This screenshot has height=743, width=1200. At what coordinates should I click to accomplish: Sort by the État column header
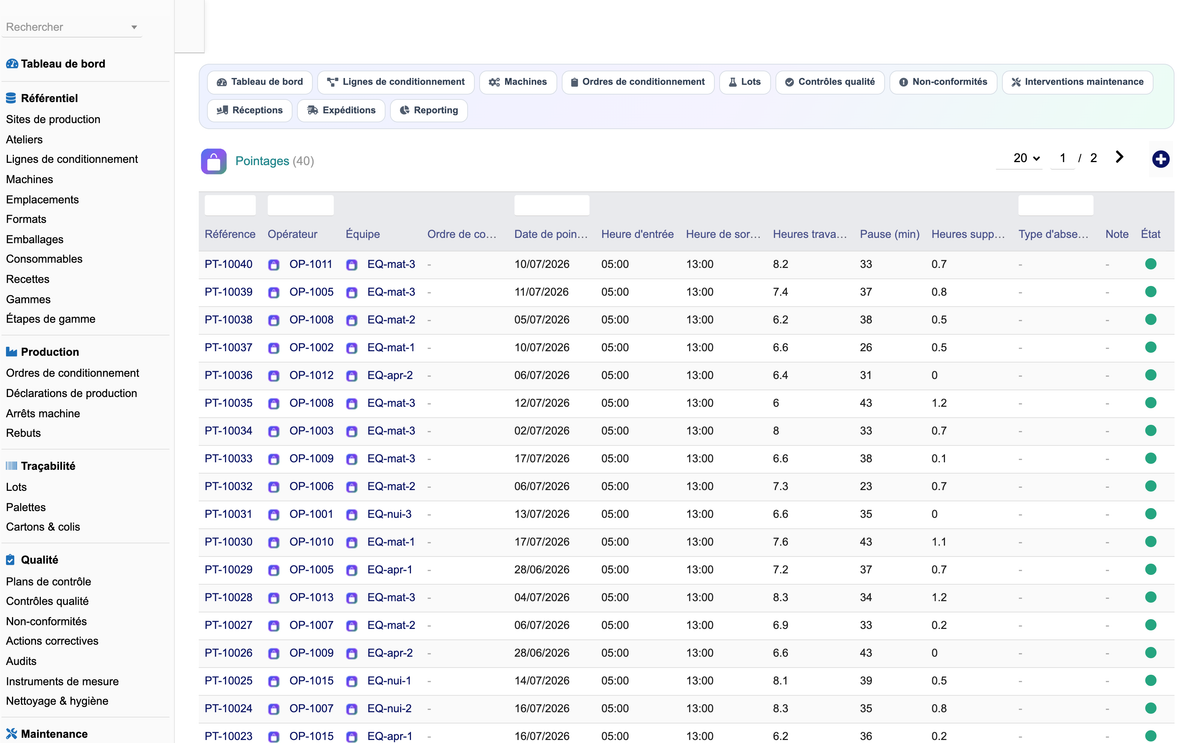[x=1151, y=234]
